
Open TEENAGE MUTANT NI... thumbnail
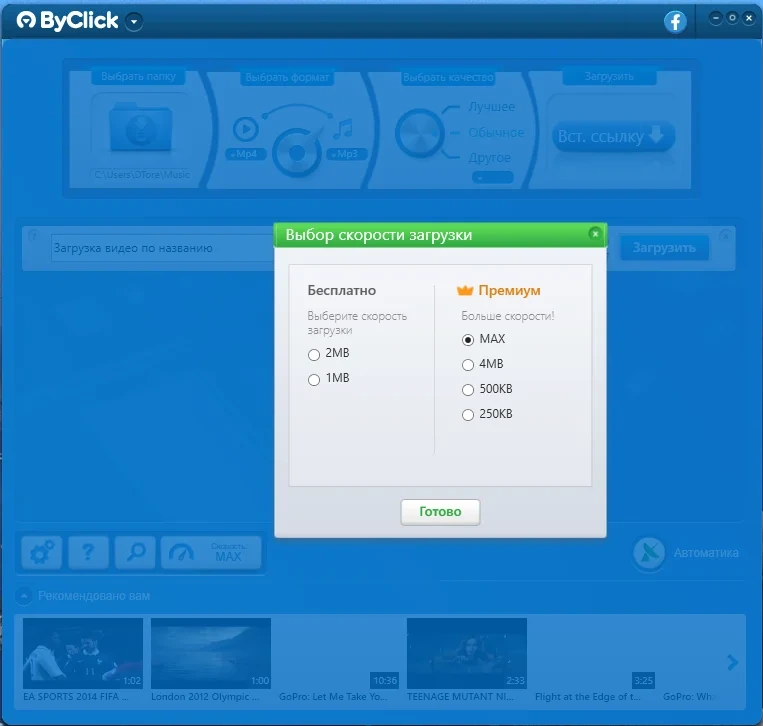[x=467, y=653]
